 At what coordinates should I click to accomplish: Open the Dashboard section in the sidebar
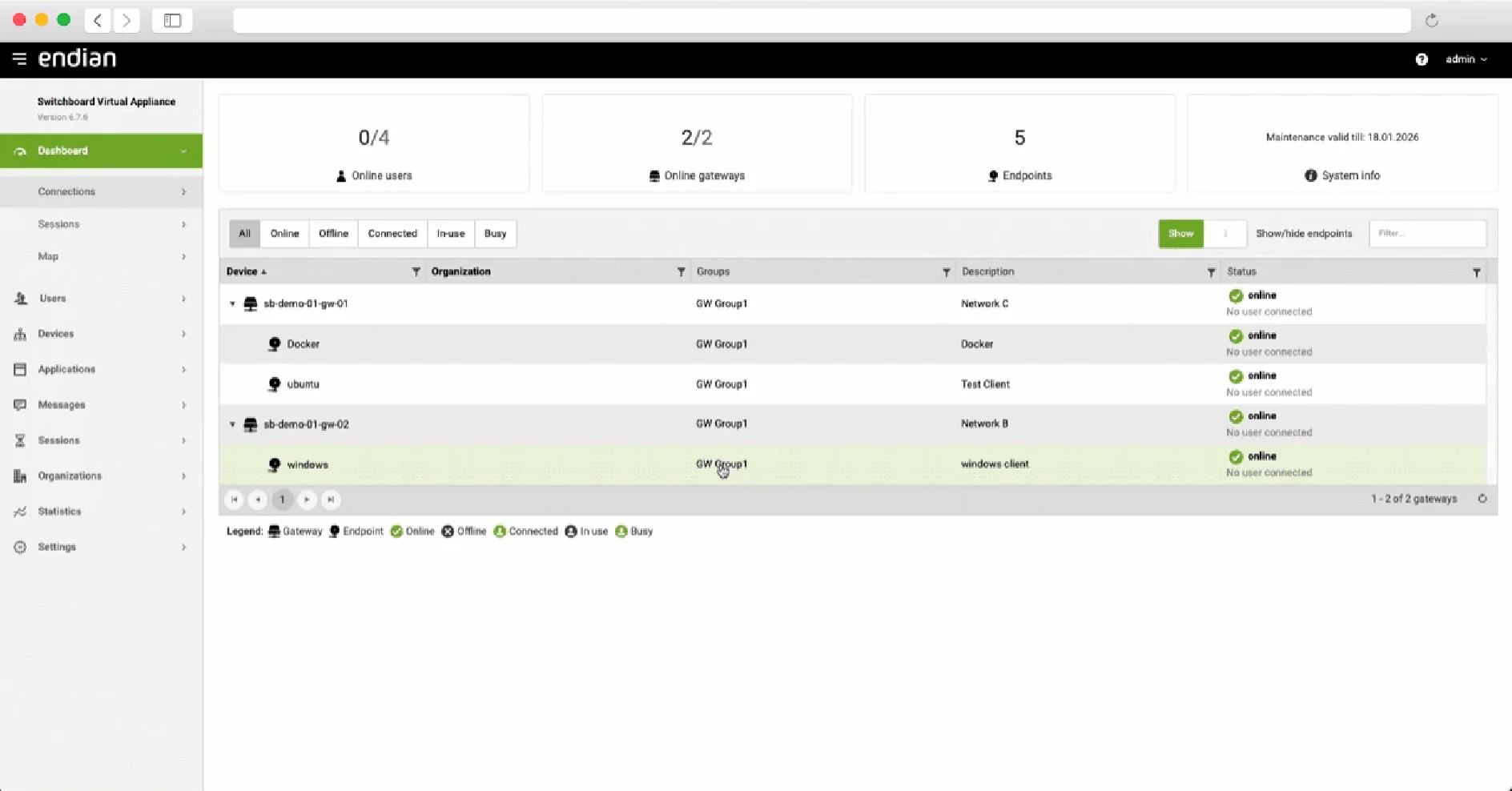click(64, 151)
